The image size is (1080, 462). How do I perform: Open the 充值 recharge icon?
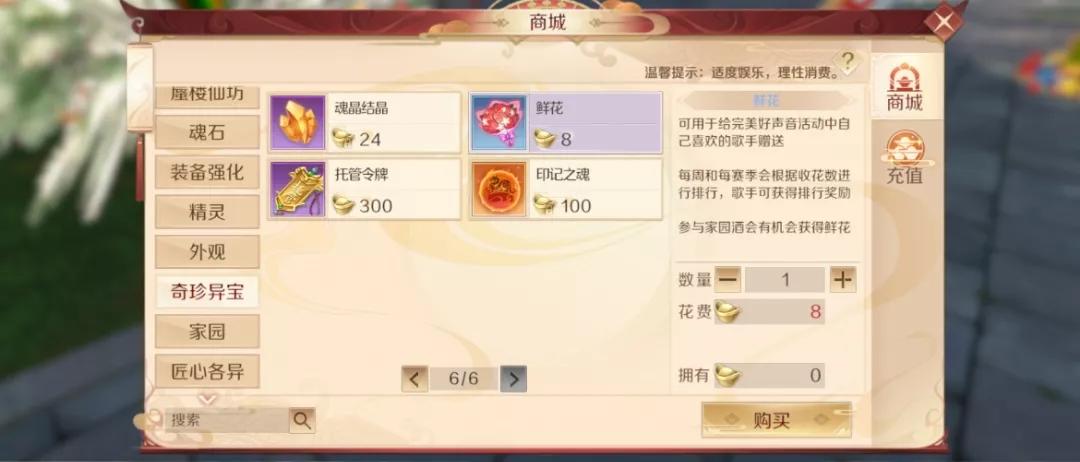(x=905, y=158)
